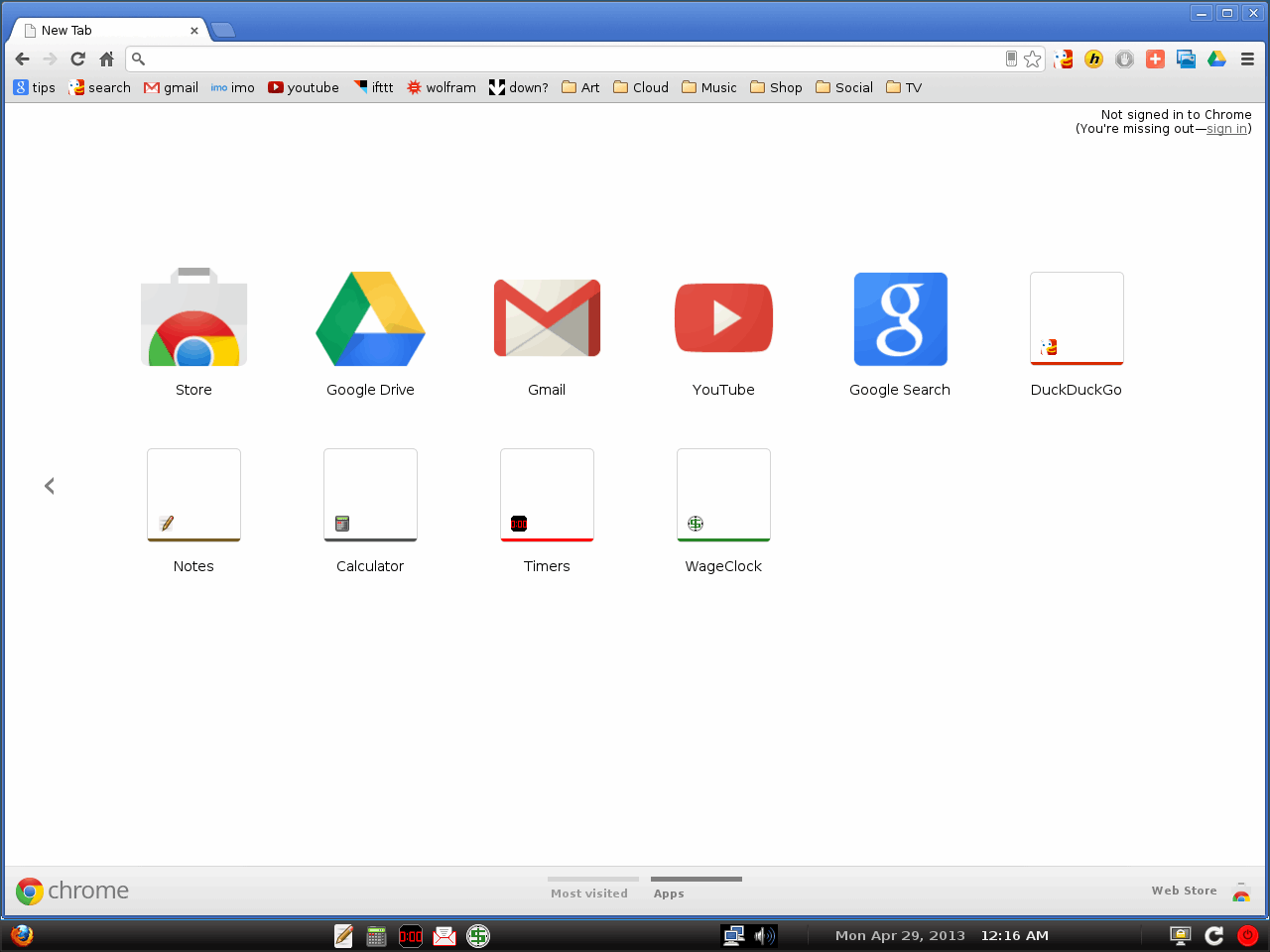Open the mail icon in the taskbar
This screenshot has width=1270, height=952.
(444, 935)
